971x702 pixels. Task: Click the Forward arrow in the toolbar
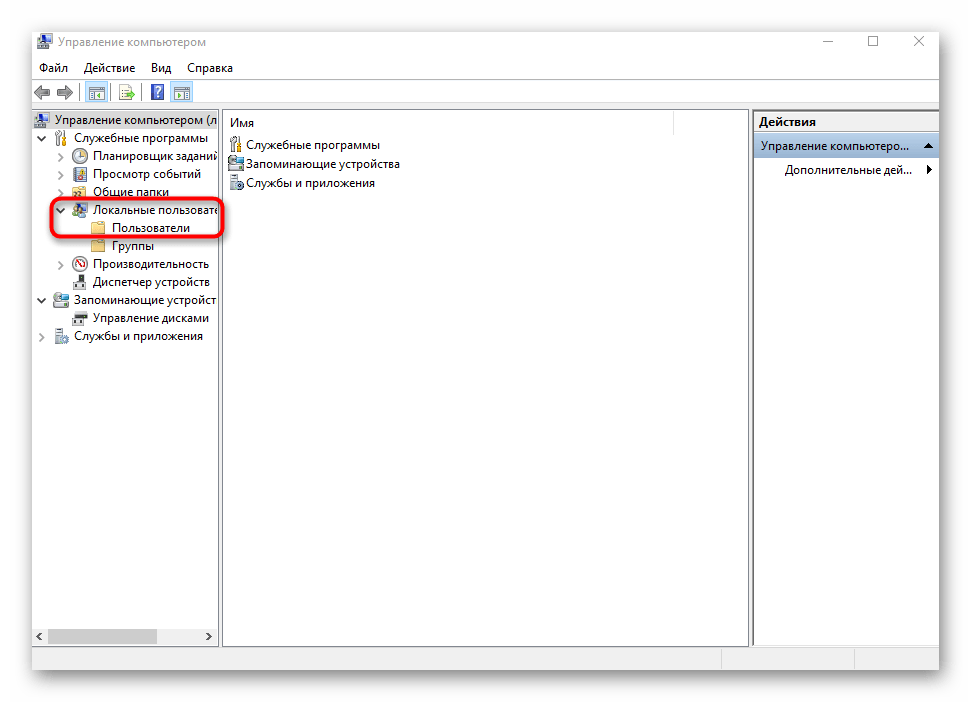pos(65,93)
